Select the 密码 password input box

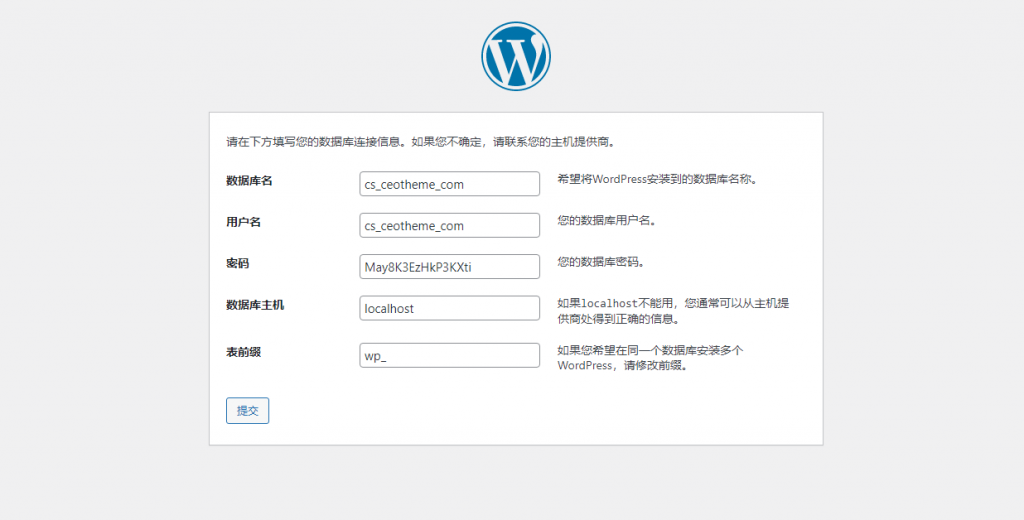coord(449,267)
